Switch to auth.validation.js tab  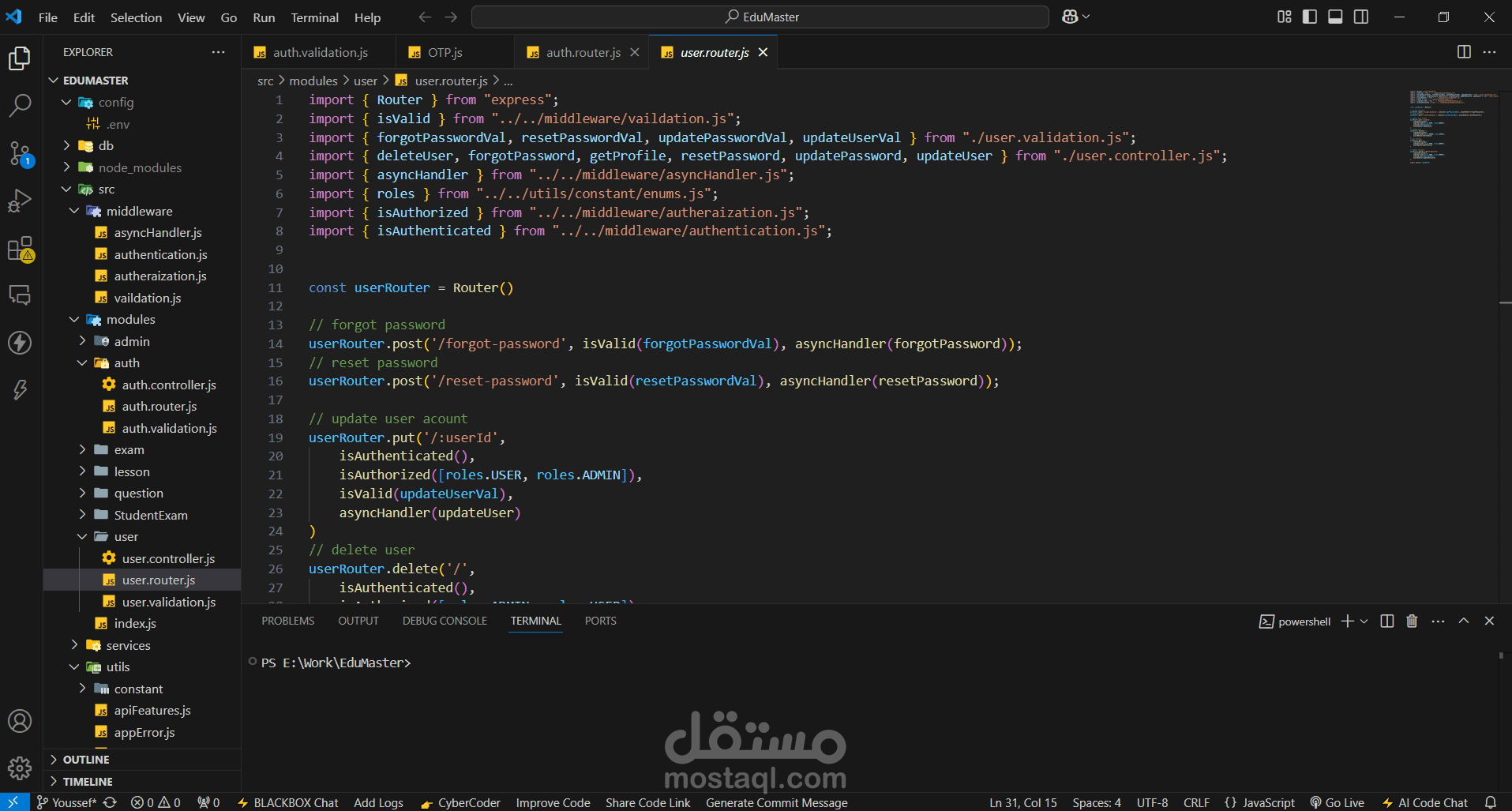(x=319, y=52)
